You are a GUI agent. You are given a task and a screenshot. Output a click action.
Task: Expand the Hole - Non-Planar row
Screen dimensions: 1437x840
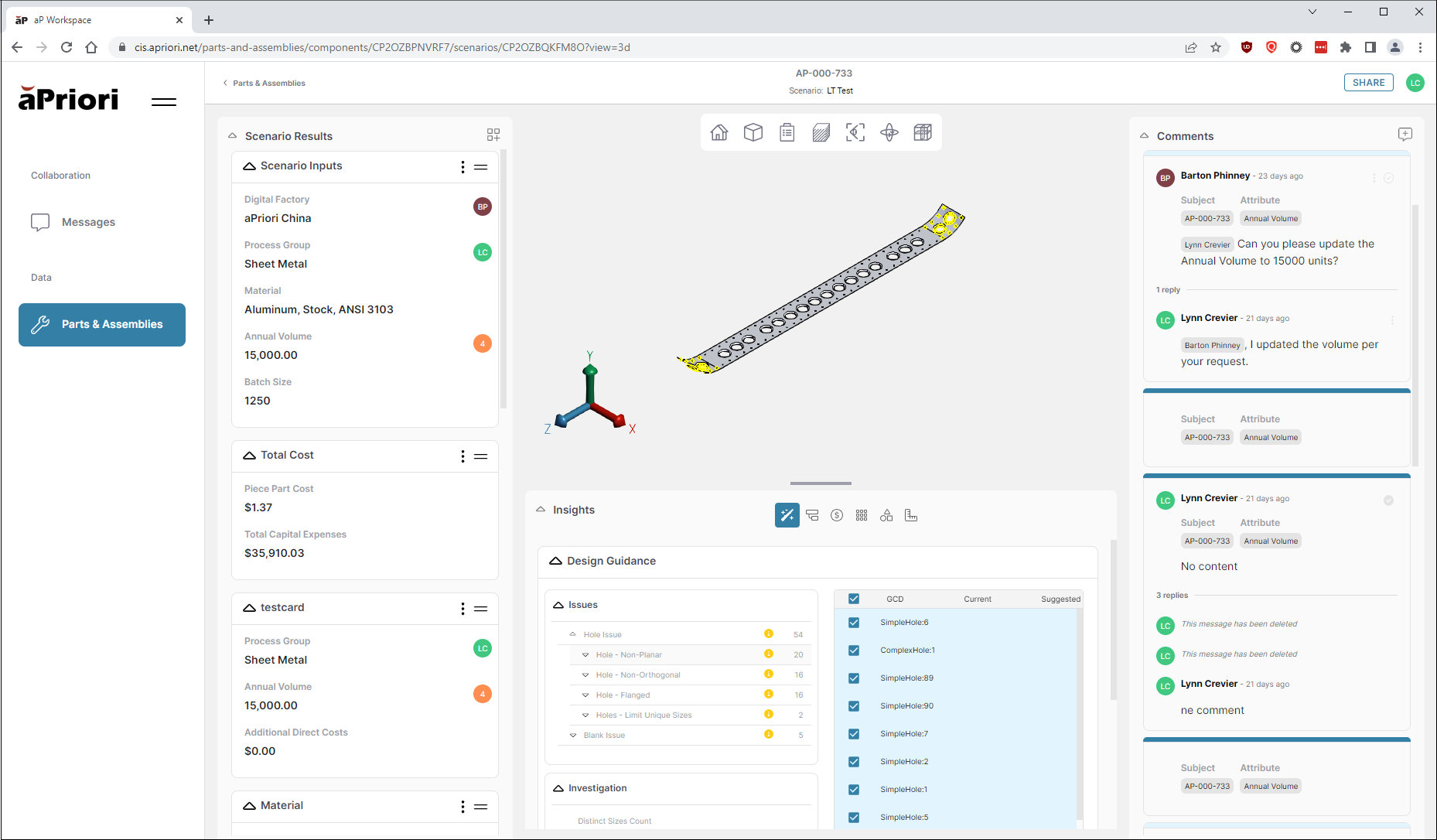pos(585,654)
